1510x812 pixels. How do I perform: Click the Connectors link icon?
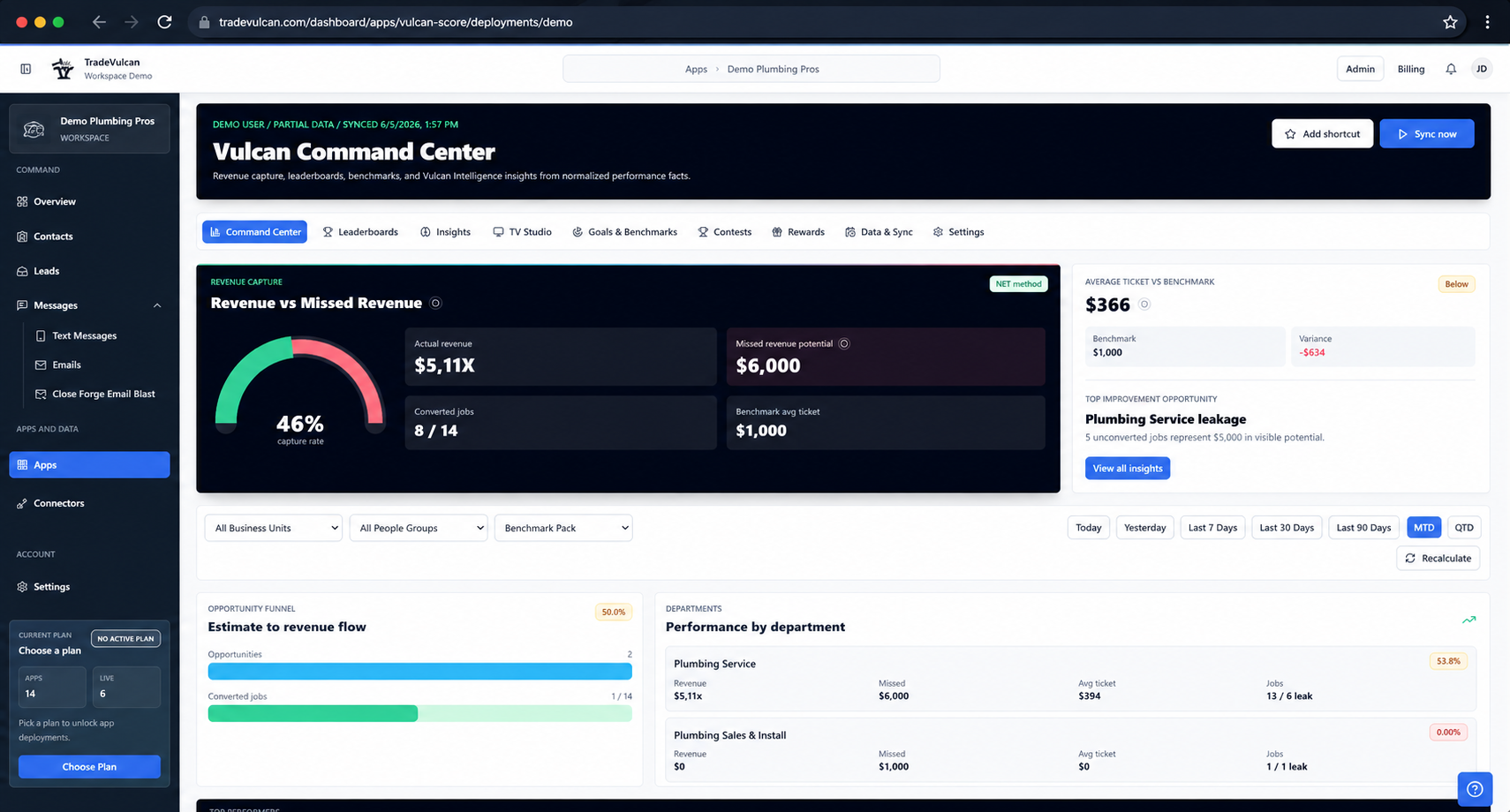22,503
